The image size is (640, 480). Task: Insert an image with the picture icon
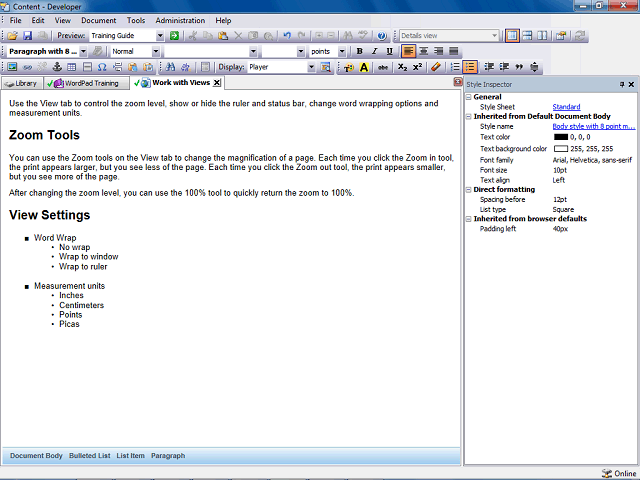[x=12, y=67]
